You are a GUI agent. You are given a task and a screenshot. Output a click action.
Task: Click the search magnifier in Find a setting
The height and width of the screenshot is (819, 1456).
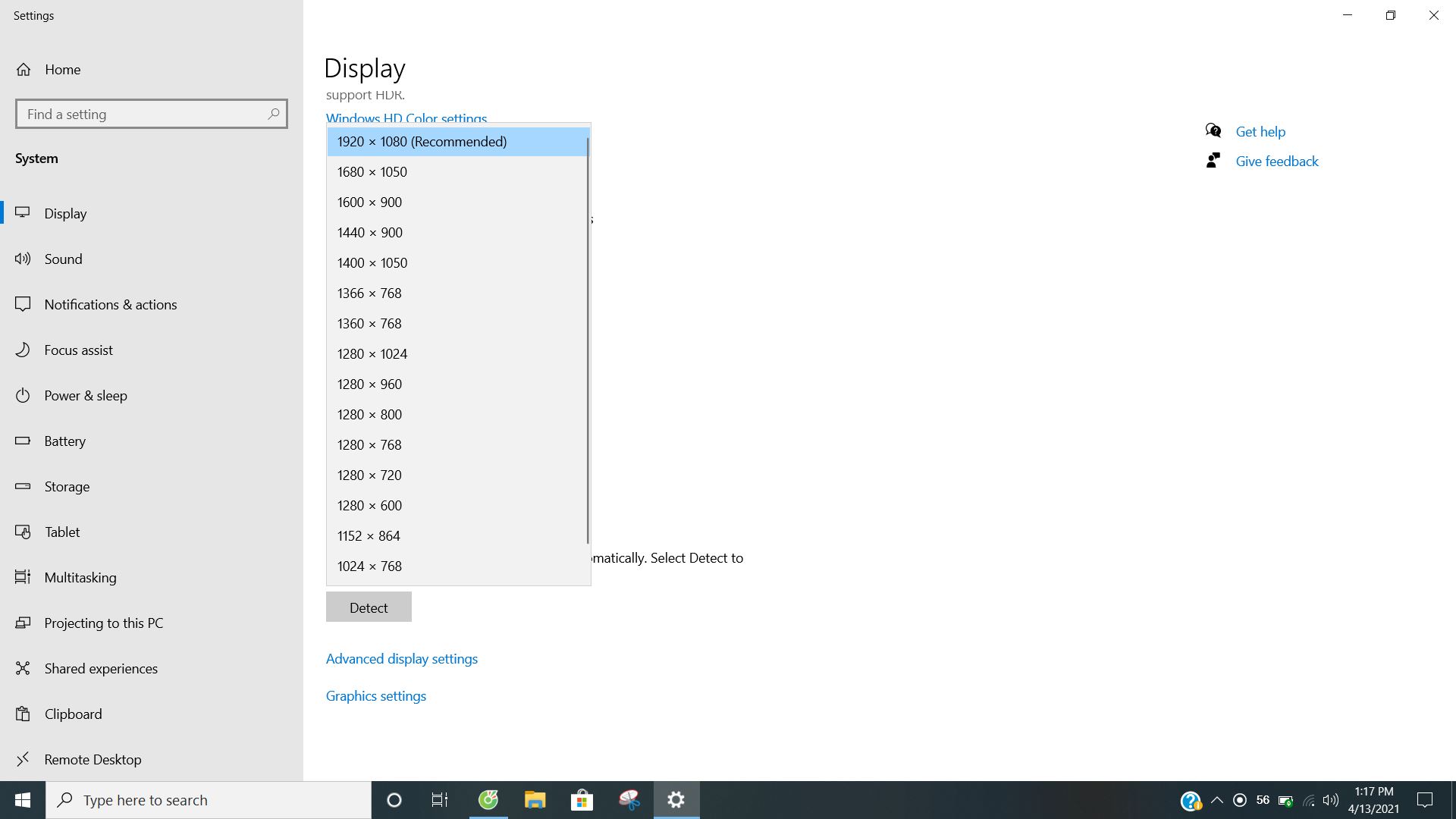(273, 114)
